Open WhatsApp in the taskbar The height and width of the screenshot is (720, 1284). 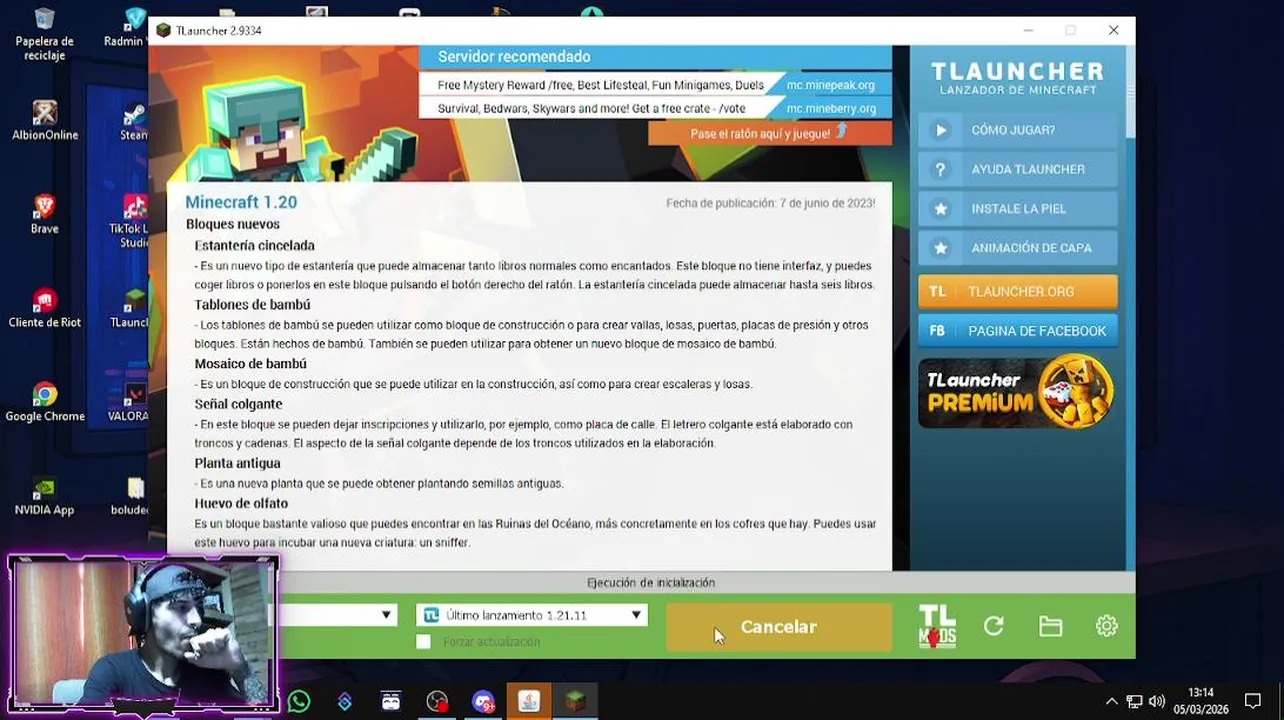point(299,702)
